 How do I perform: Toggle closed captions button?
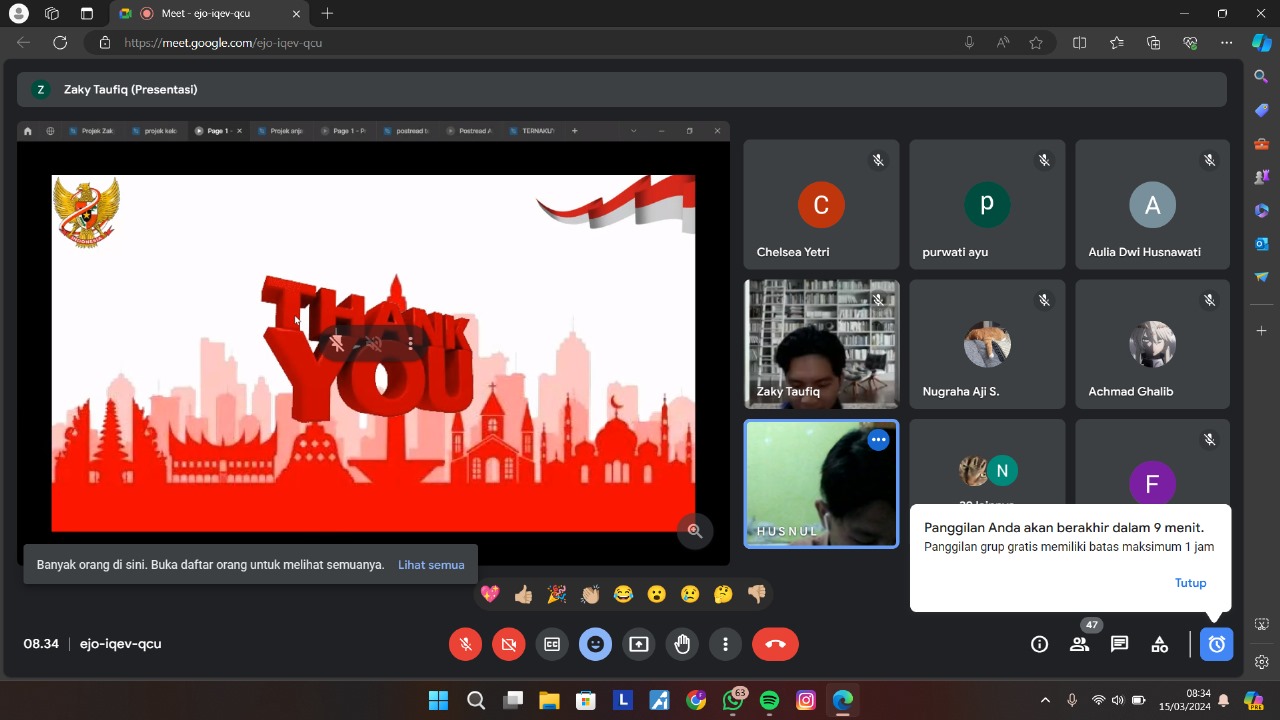(x=552, y=645)
